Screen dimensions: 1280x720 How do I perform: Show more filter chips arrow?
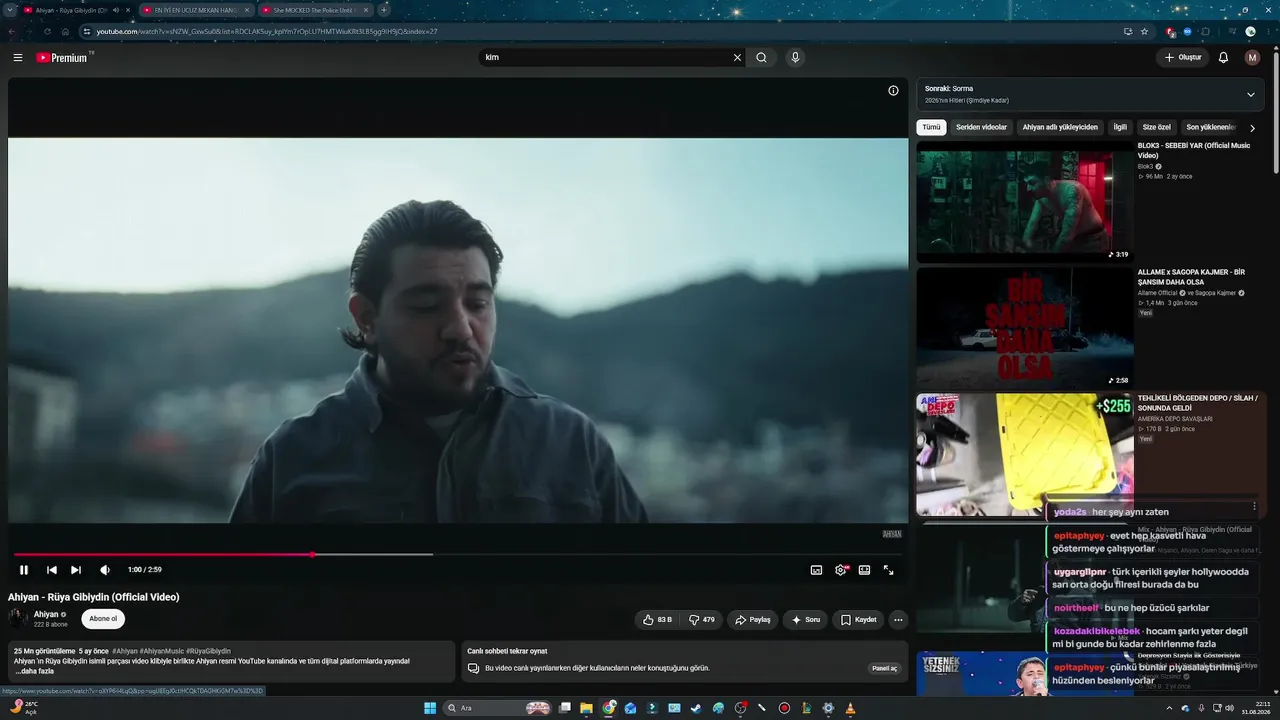point(1252,128)
